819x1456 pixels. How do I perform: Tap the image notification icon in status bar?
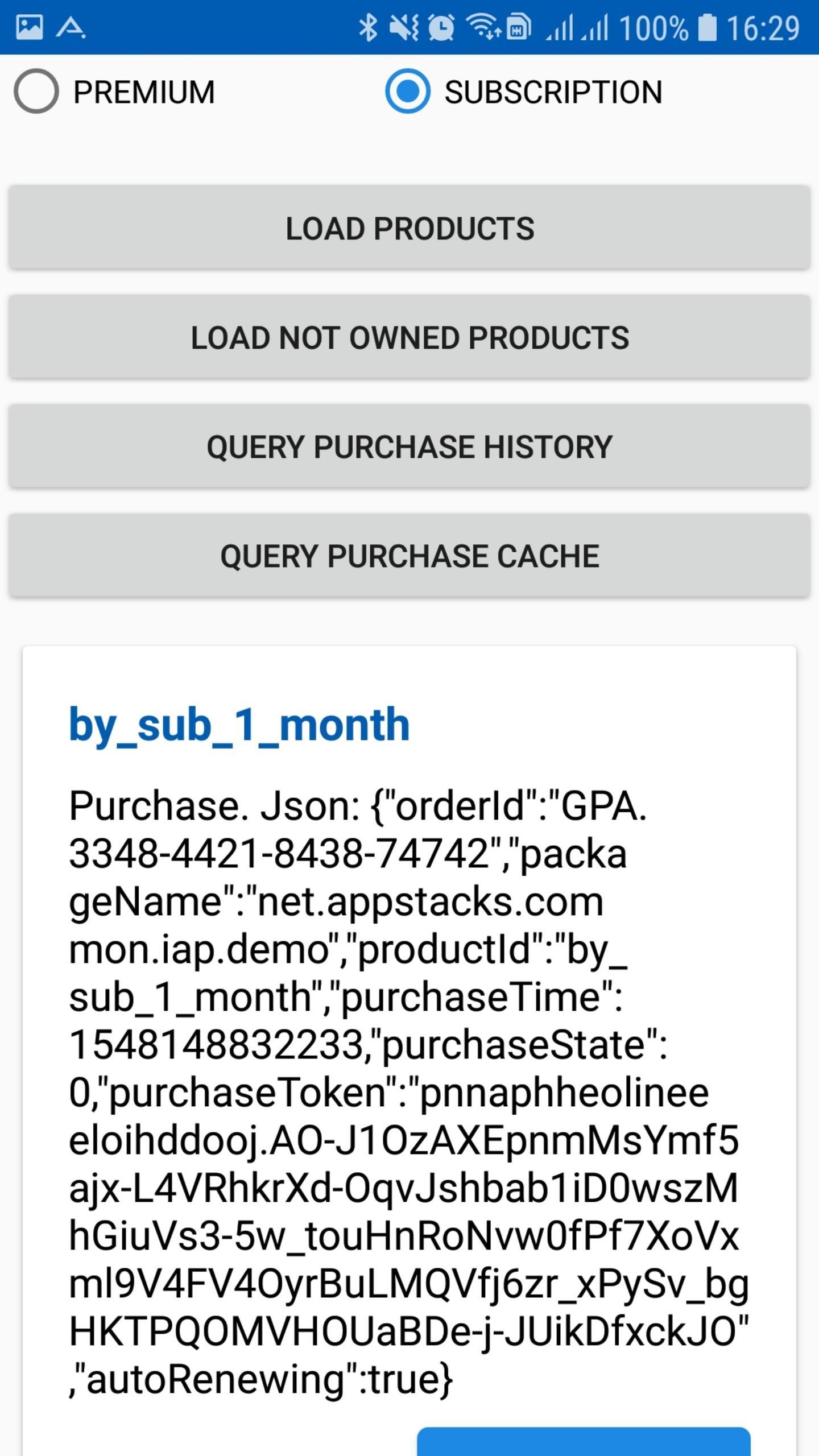[x=29, y=27]
